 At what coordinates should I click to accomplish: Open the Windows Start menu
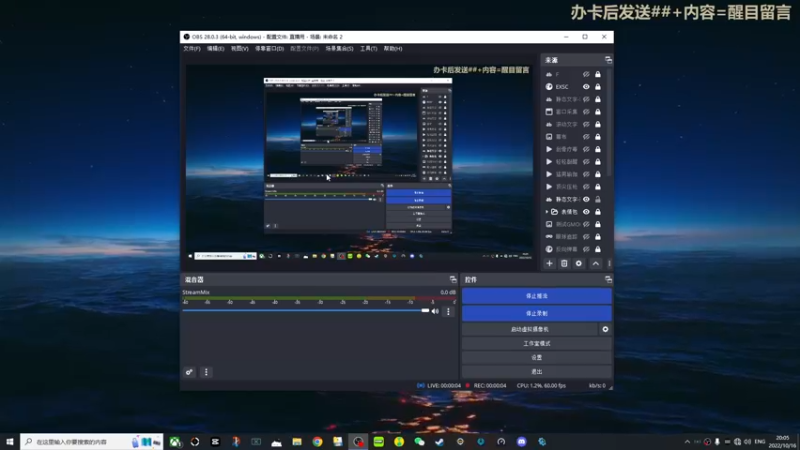click(x=10, y=441)
